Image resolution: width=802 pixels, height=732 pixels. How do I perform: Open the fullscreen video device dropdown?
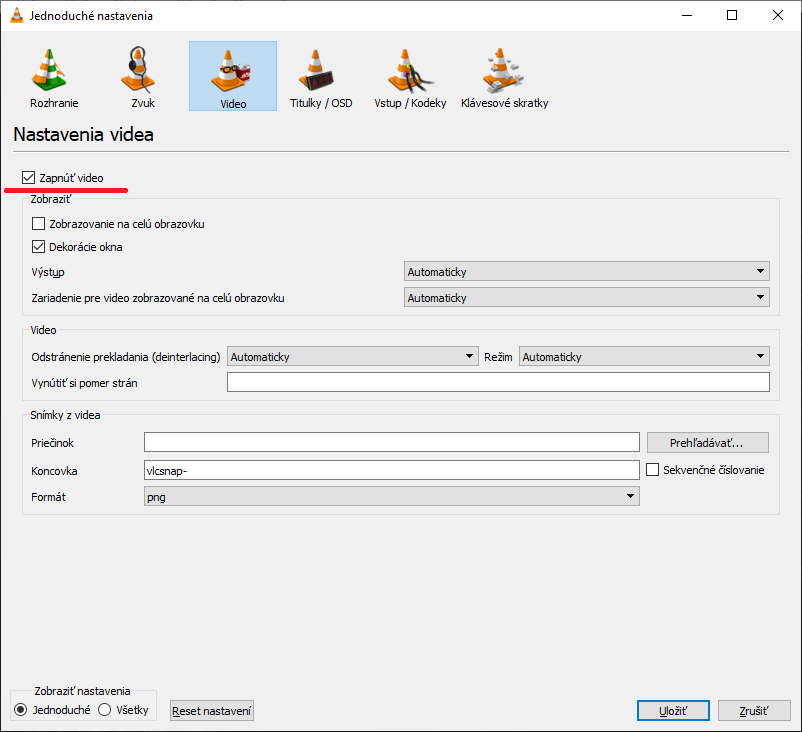click(x=587, y=297)
